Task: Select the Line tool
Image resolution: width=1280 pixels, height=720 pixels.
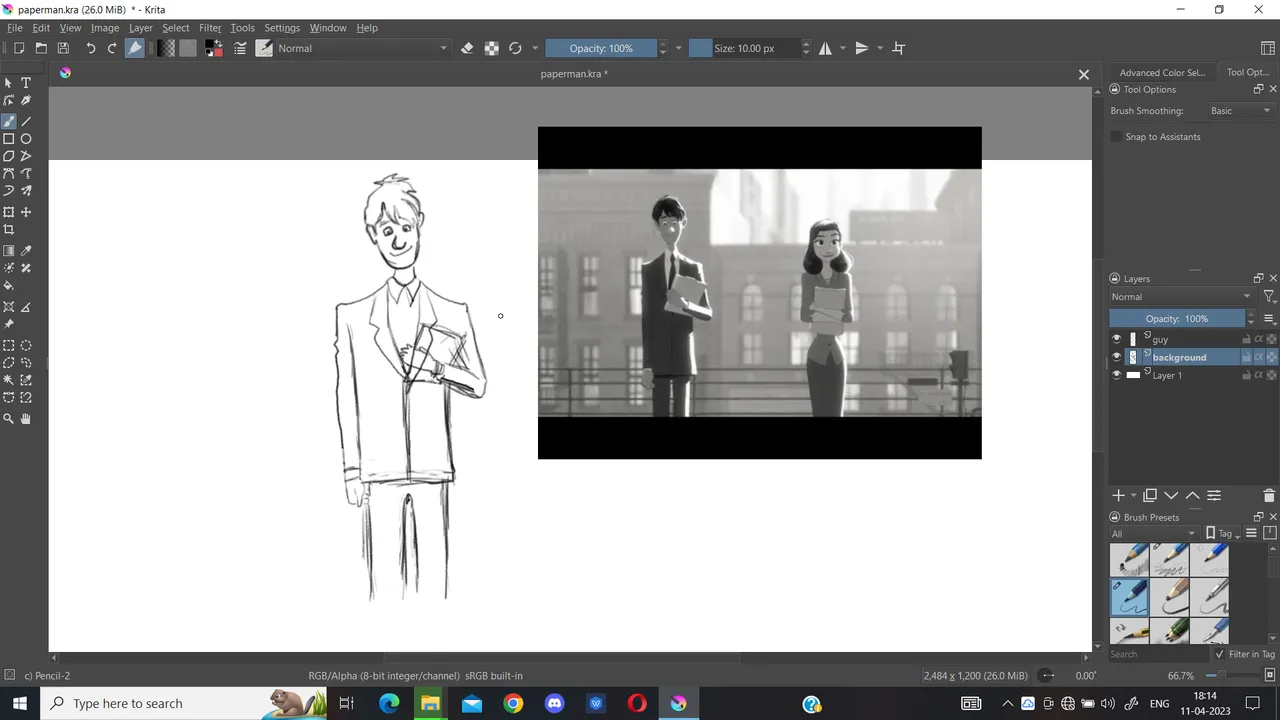Action: pos(26,121)
